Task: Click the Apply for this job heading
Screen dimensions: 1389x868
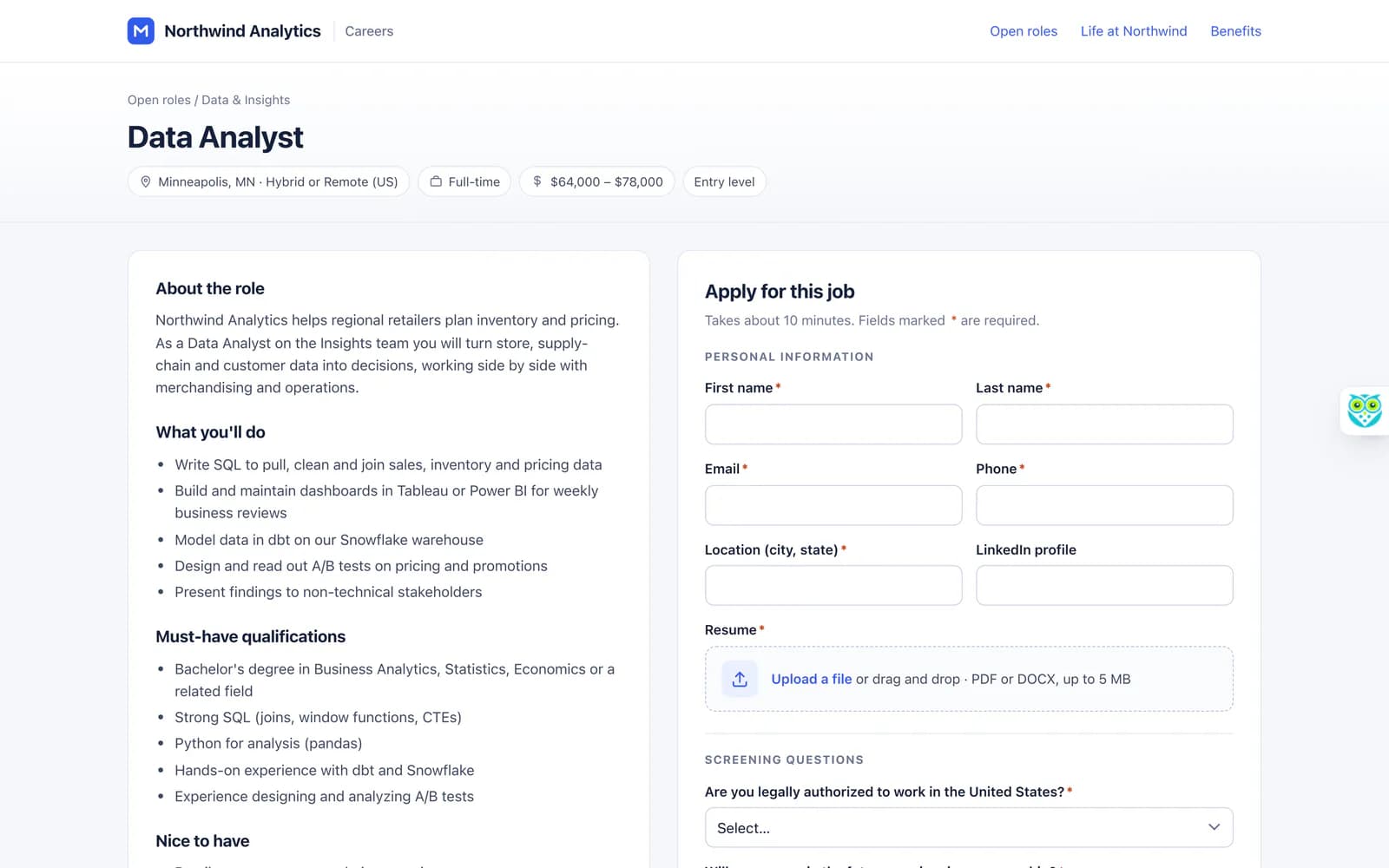Action: 780,292
